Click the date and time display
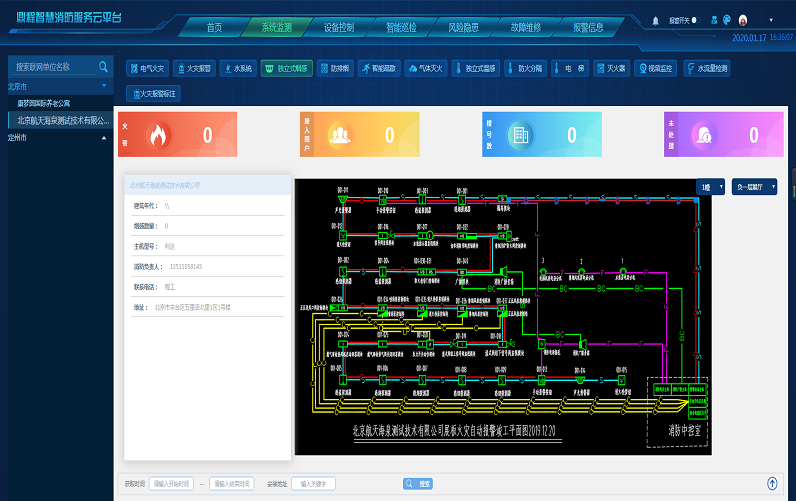796x501 pixels. pyautogui.click(x=762, y=38)
